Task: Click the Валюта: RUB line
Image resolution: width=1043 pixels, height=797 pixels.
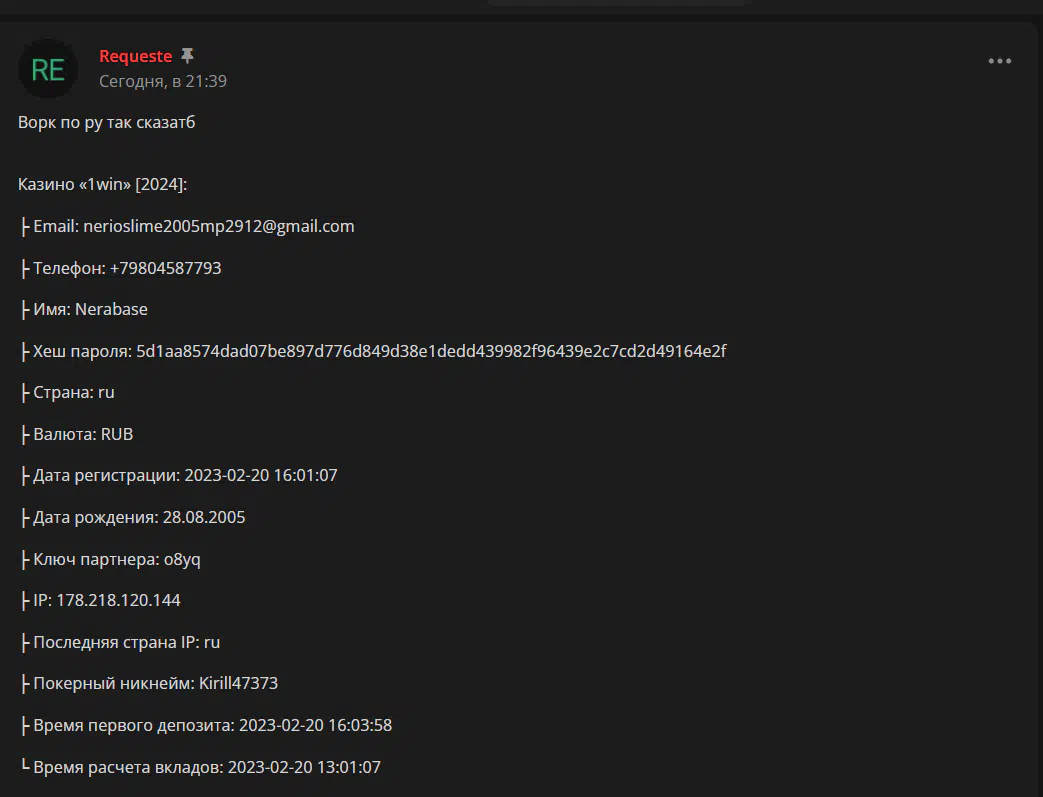Action: tap(77, 434)
